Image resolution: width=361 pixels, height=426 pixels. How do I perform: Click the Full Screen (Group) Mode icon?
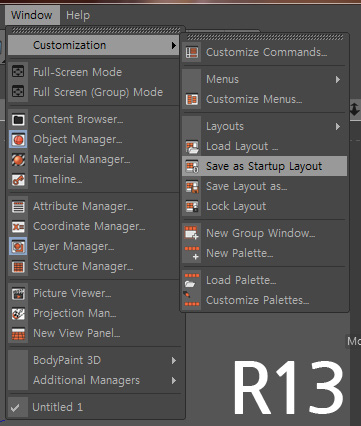18,92
